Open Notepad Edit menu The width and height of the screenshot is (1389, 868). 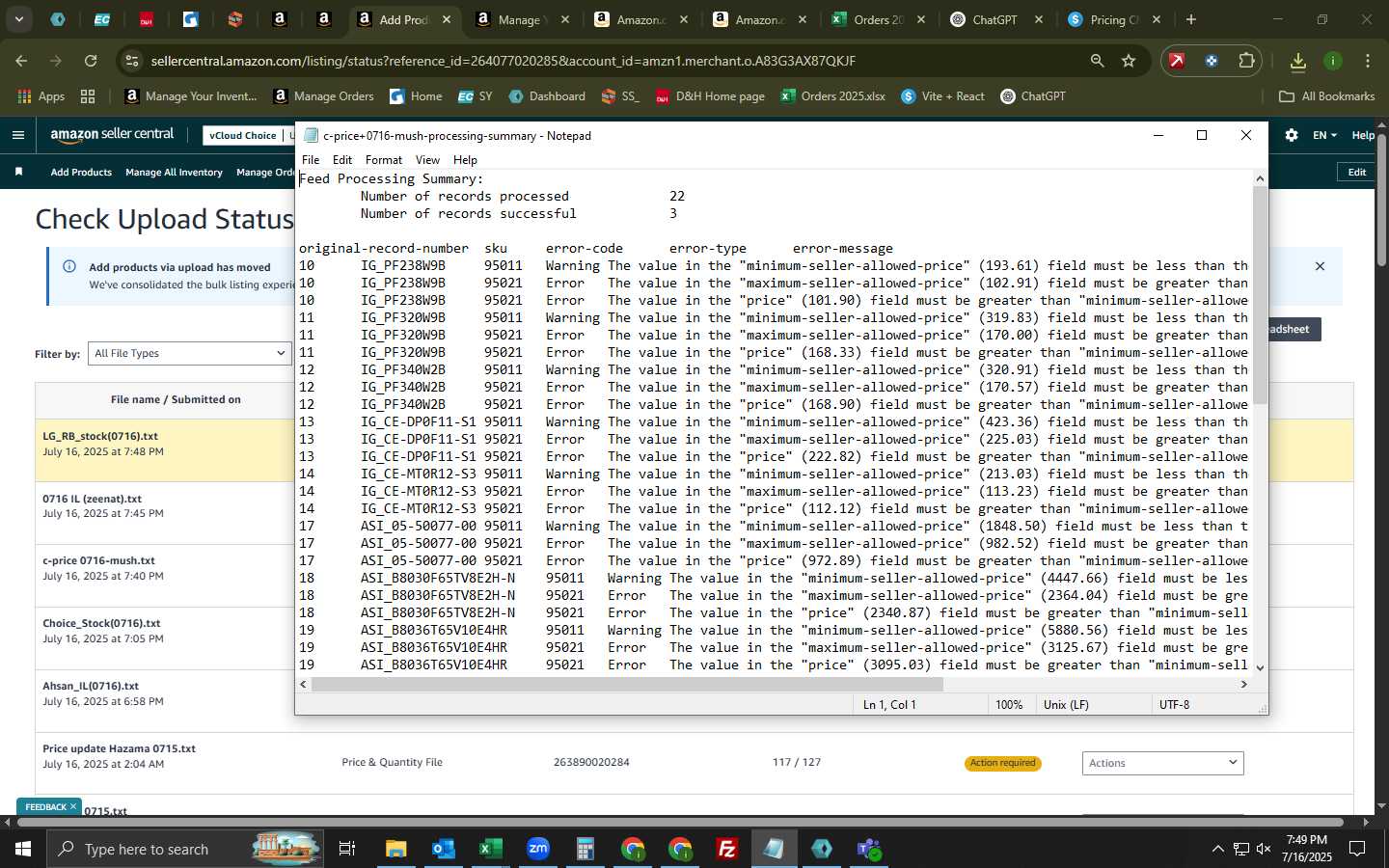coord(342,160)
